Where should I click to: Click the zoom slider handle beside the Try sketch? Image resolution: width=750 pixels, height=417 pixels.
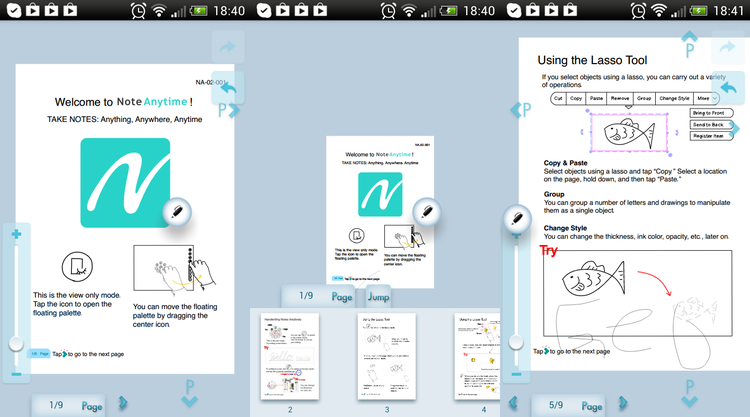pos(517,342)
